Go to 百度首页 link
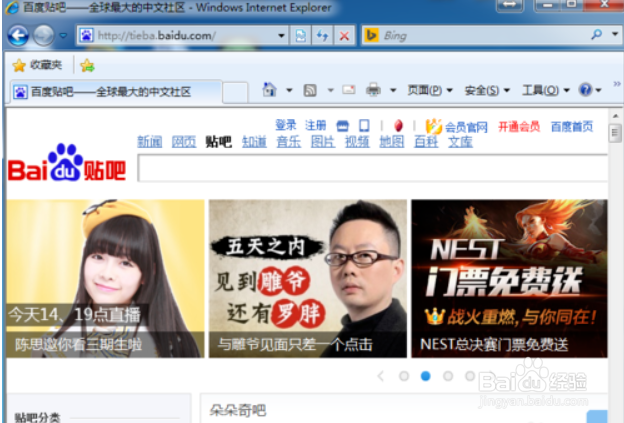Screen dimensions: 624x423 (572, 127)
